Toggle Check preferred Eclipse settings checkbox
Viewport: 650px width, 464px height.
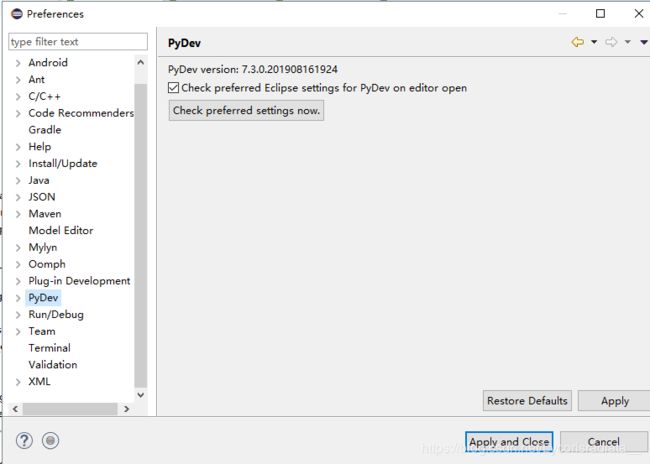[x=173, y=88]
